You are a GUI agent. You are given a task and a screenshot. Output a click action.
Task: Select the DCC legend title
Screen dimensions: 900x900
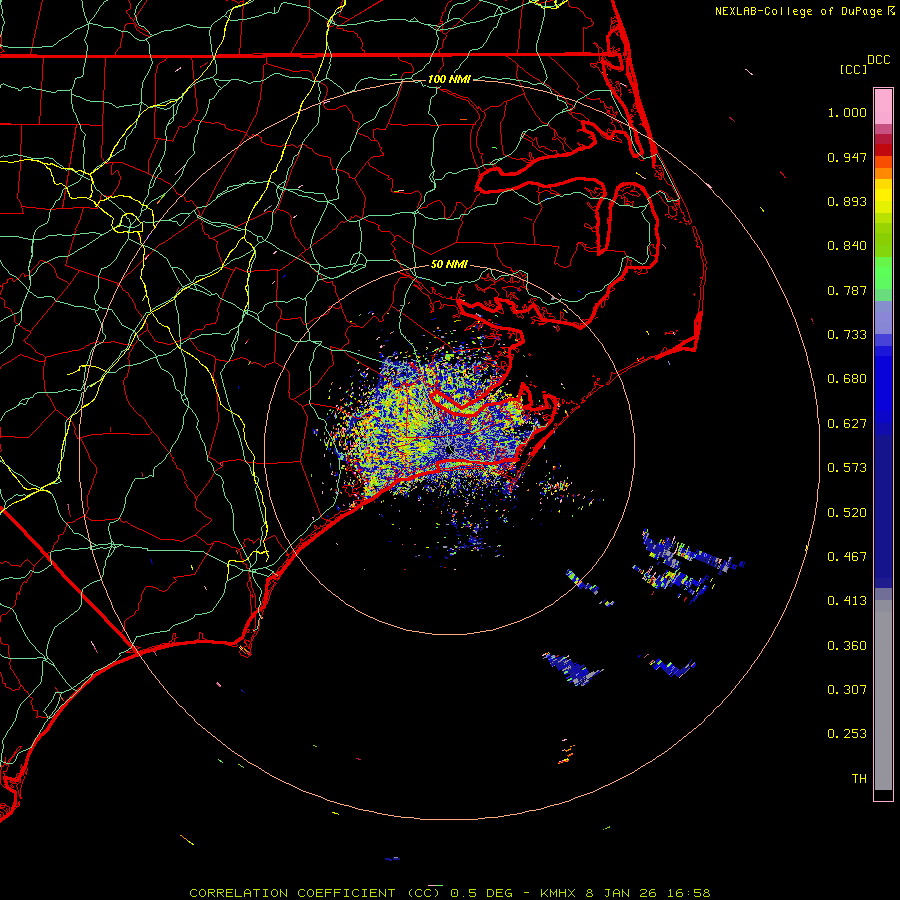pyautogui.click(x=879, y=60)
